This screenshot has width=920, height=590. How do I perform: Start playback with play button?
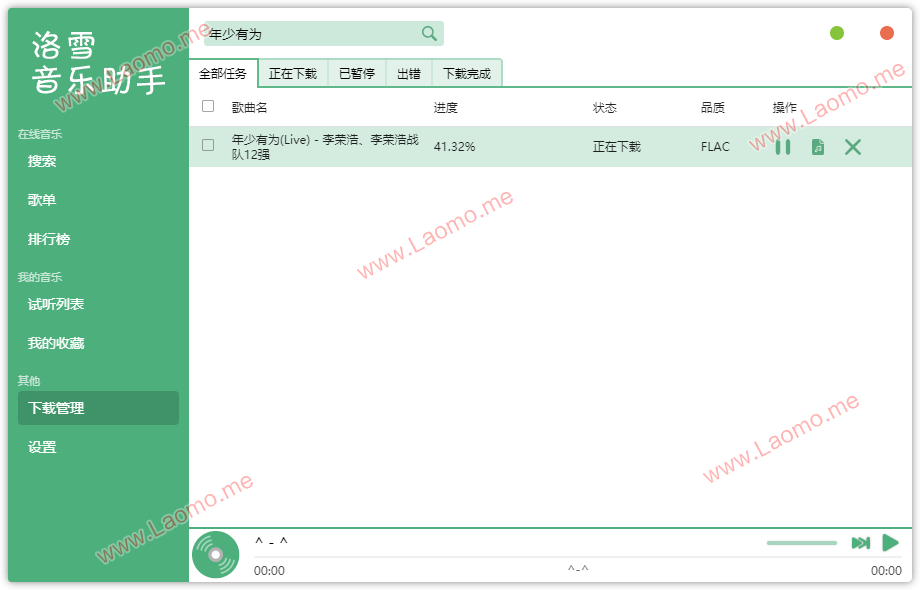[891, 543]
